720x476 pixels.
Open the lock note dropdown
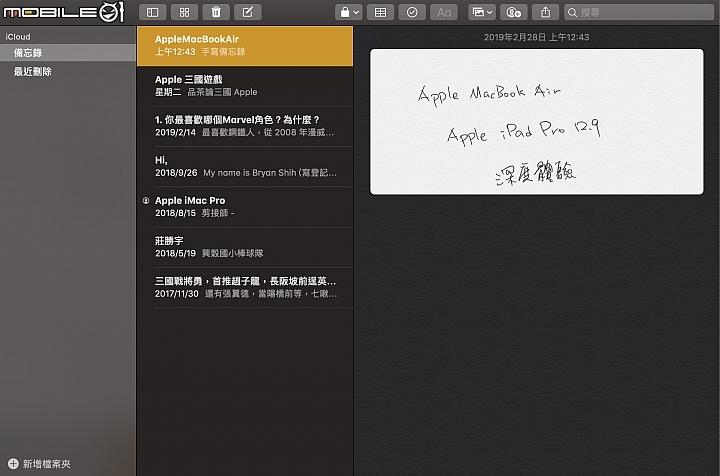pos(349,12)
